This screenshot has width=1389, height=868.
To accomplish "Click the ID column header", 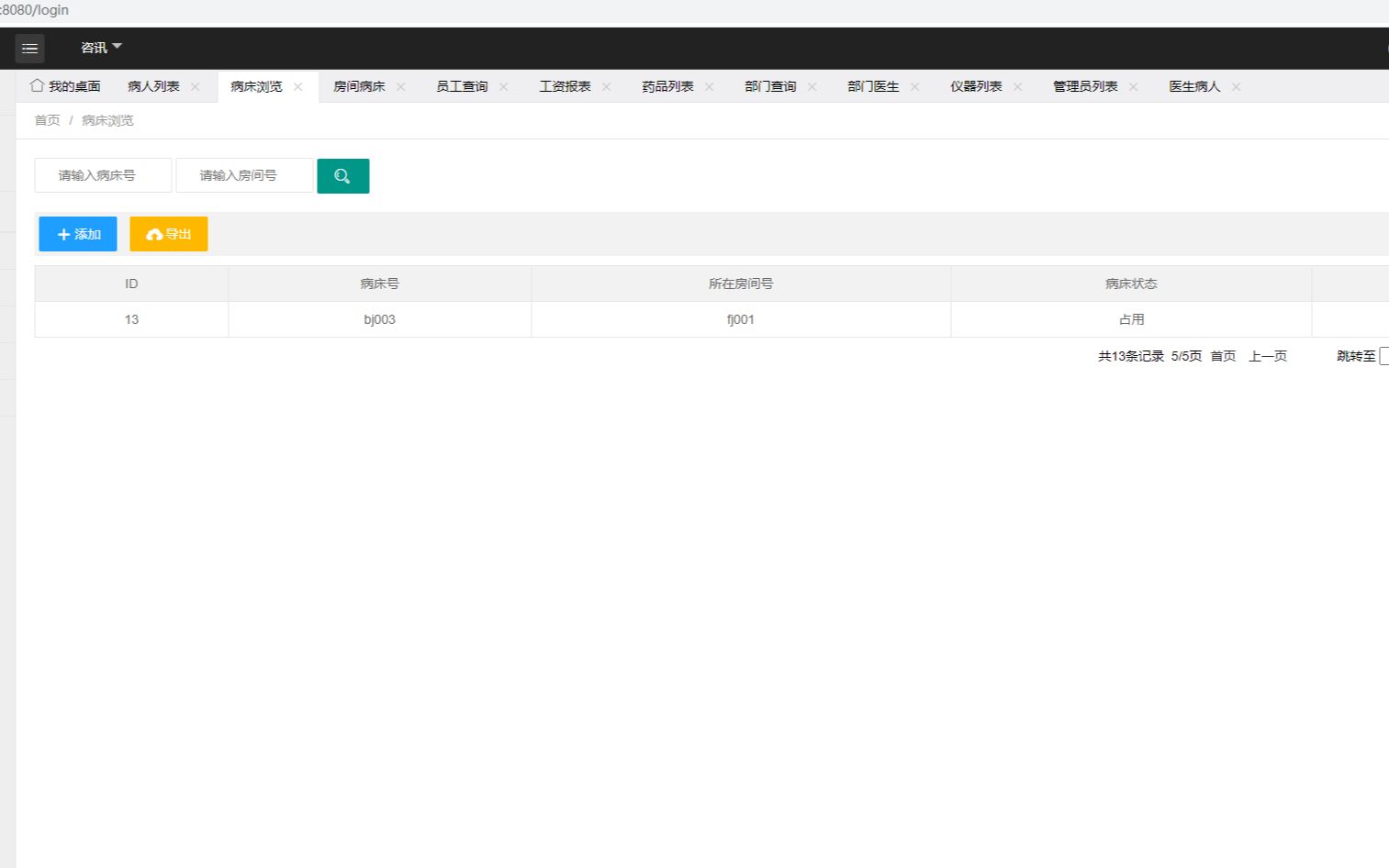I will (x=131, y=284).
